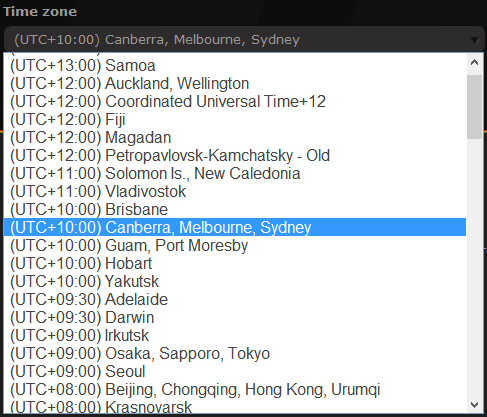Image resolution: width=487 pixels, height=417 pixels.
Task: Pick (UTC+09:30) Darwin
Action: tap(235, 317)
